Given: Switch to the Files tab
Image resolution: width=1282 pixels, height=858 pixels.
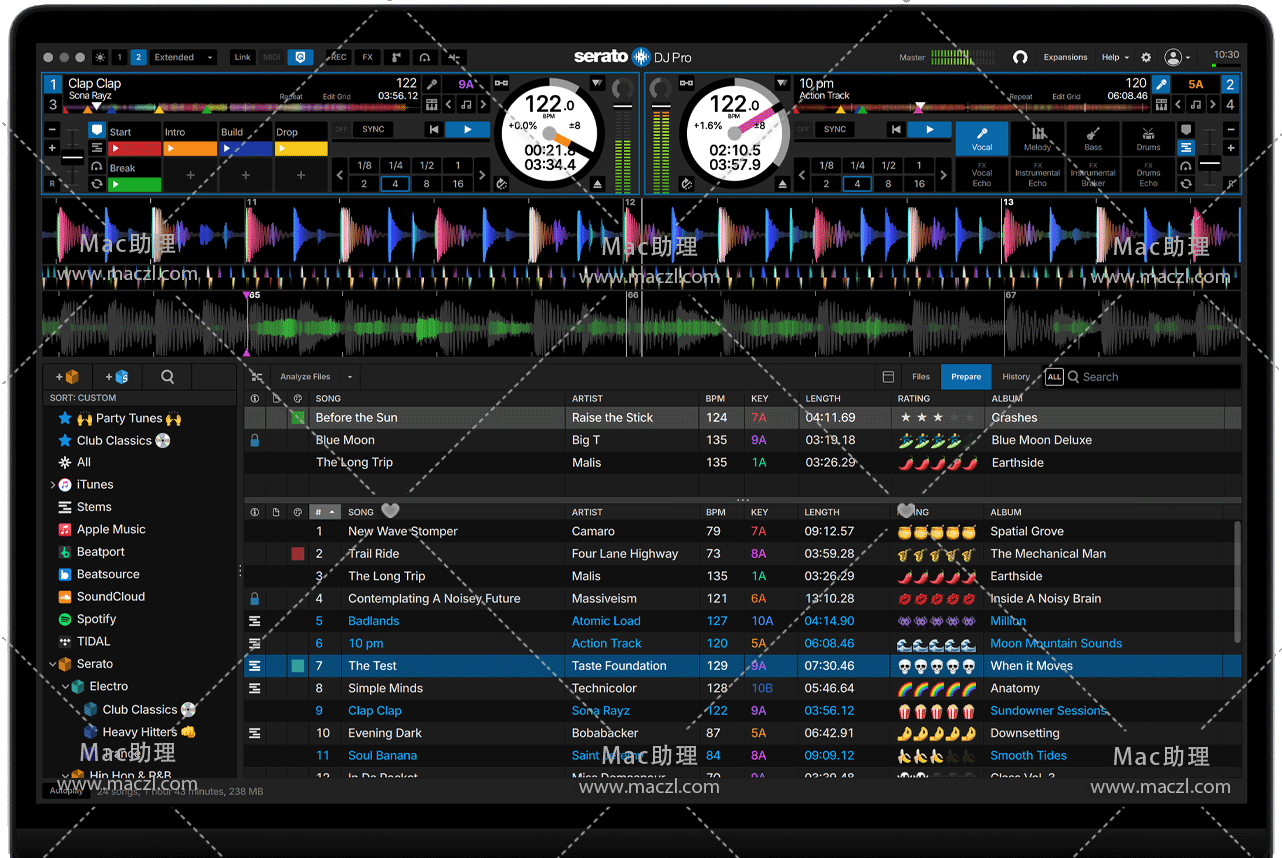Looking at the screenshot, I should tap(921, 377).
